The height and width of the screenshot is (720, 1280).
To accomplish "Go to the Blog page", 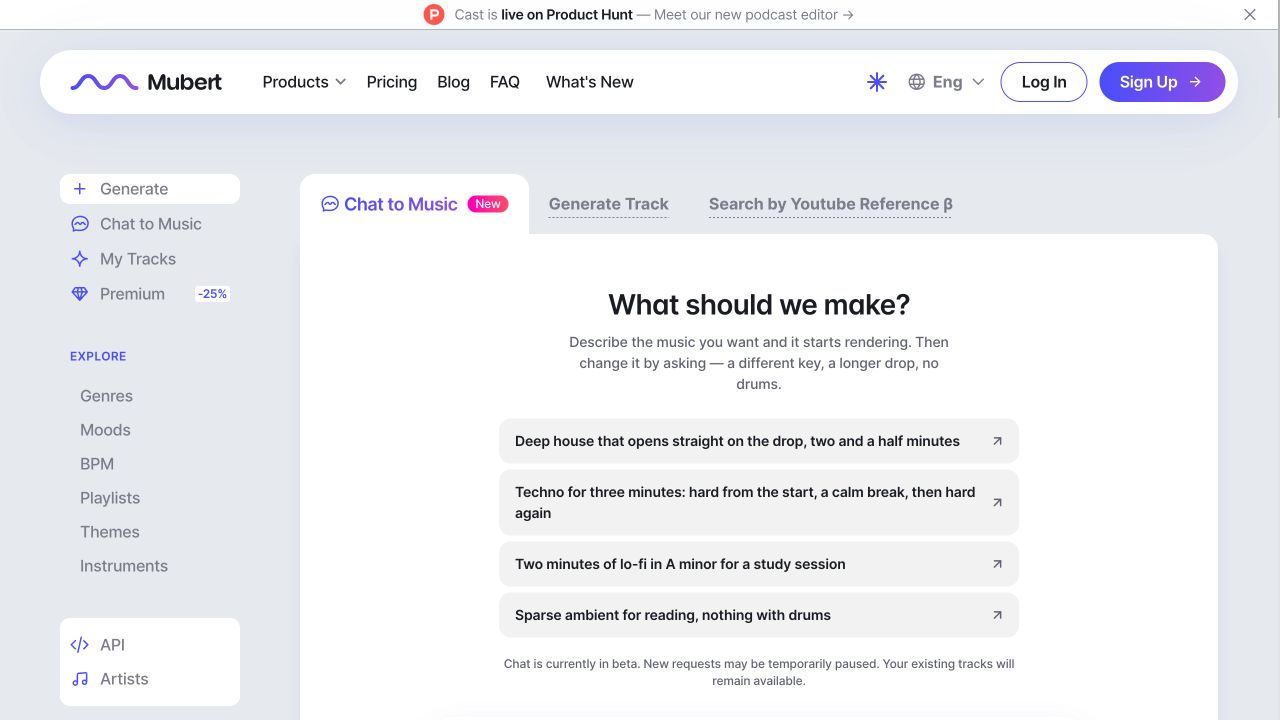I will click(453, 82).
